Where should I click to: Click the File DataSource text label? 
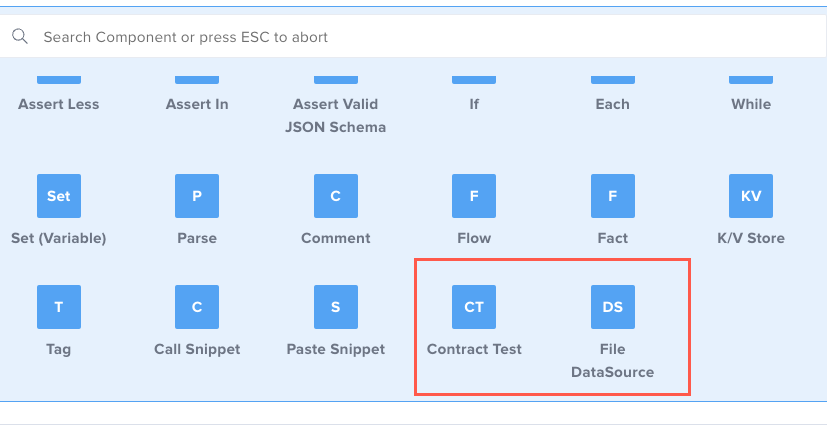coord(612,361)
